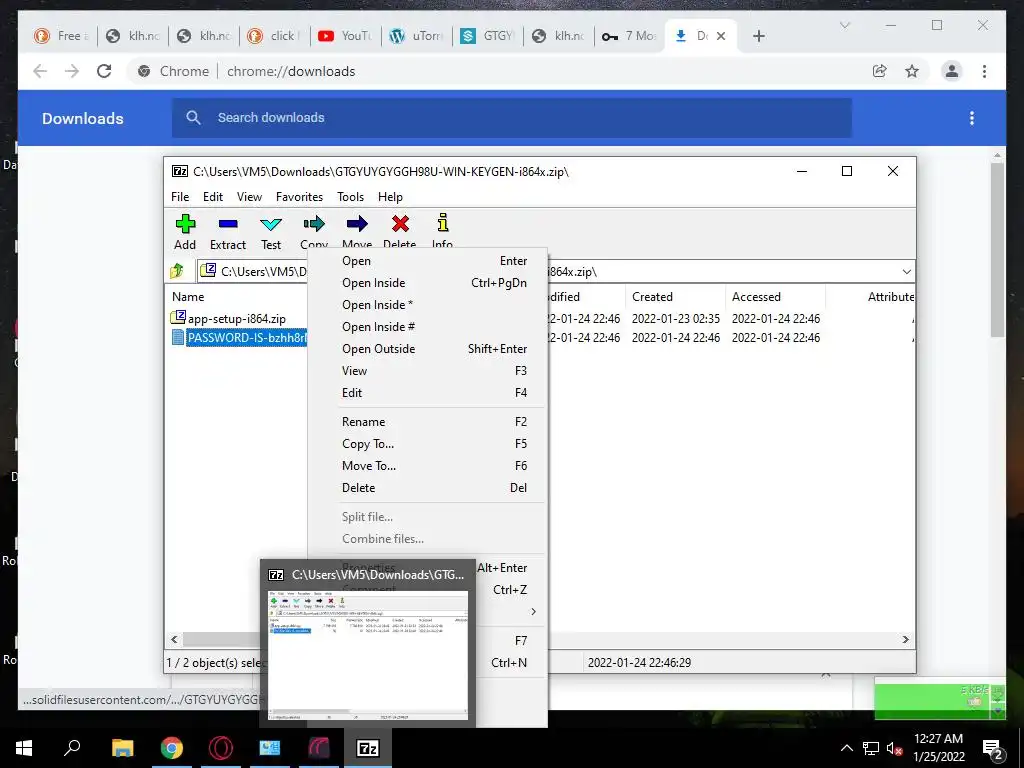The image size is (1024, 768).
Task: Choose Rename in context menu
Action: coord(427,422)
